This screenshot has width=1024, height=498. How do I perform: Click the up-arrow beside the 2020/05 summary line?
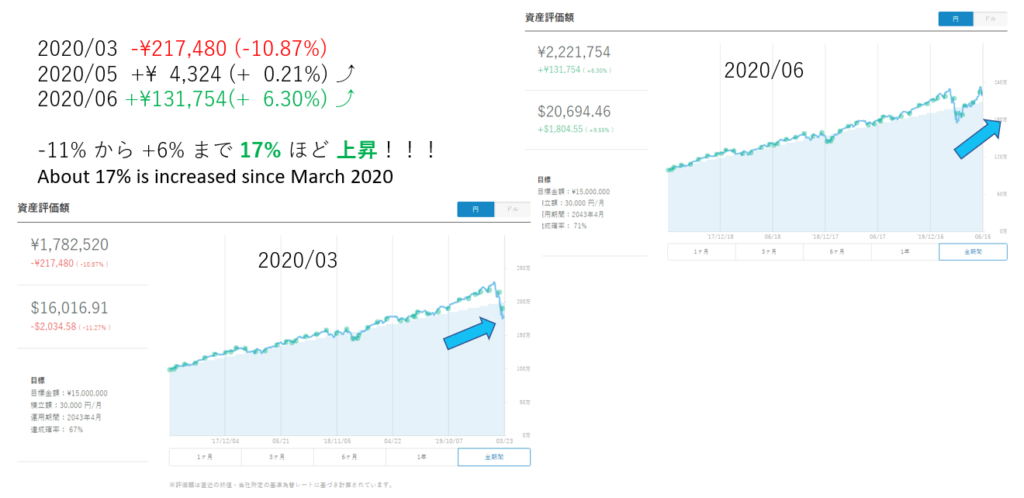pos(345,73)
